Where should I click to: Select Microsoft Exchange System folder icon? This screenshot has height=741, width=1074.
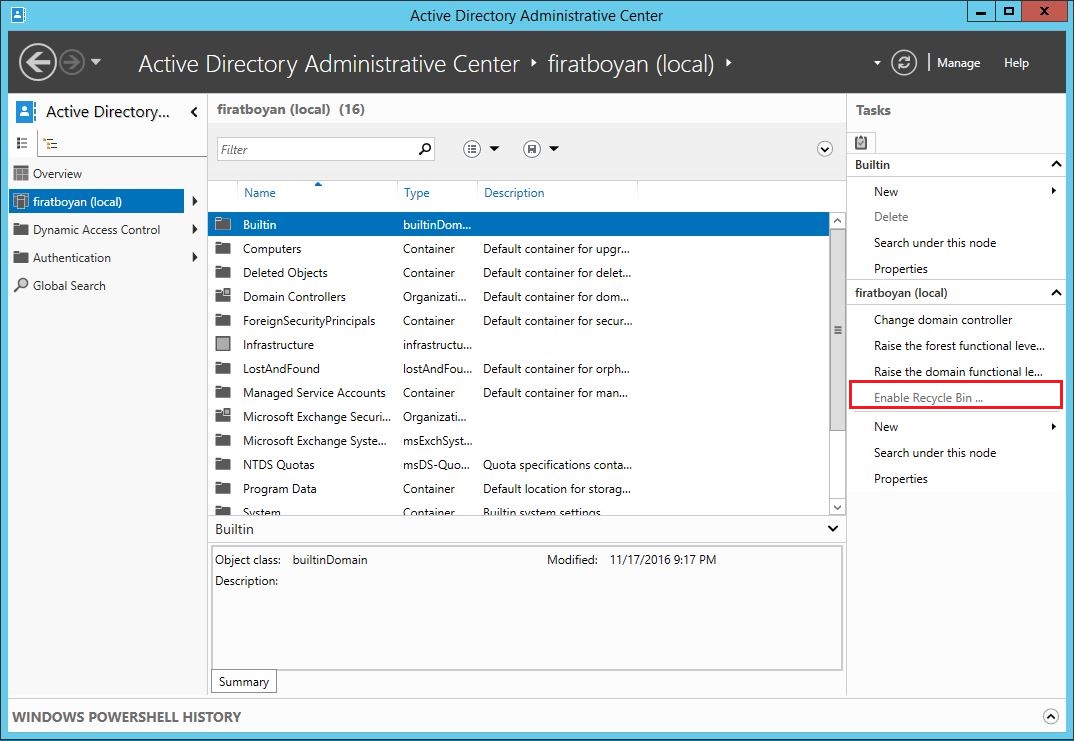coord(223,440)
